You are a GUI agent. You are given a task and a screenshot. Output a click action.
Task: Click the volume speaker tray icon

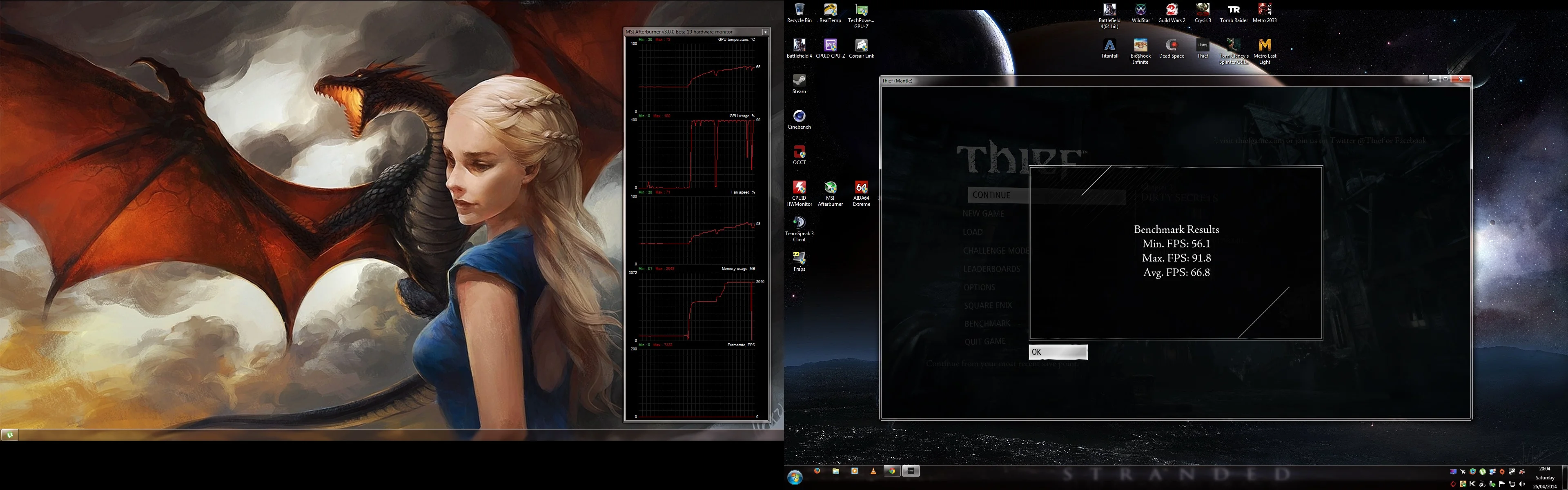tap(1522, 485)
